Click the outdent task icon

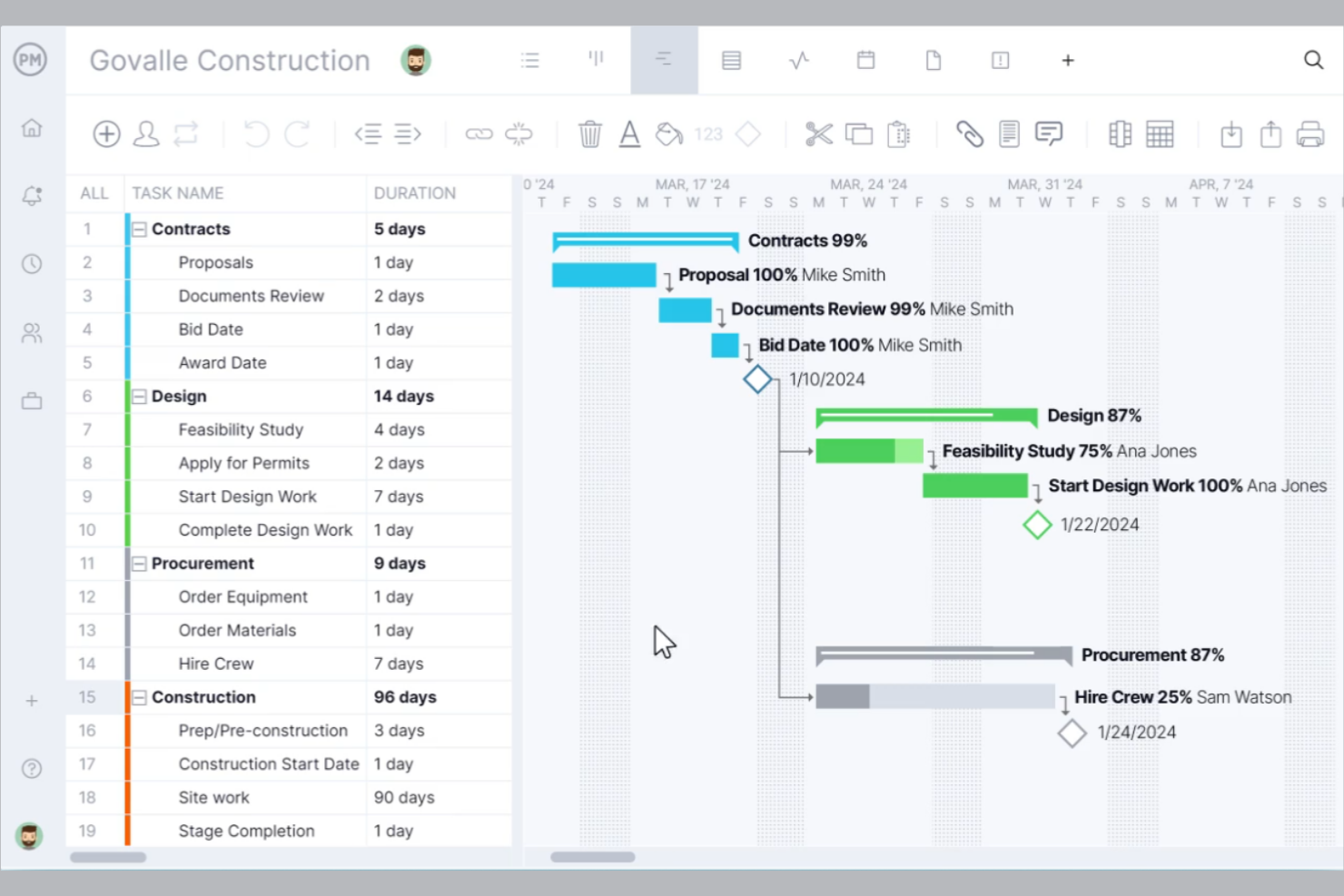(x=368, y=134)
